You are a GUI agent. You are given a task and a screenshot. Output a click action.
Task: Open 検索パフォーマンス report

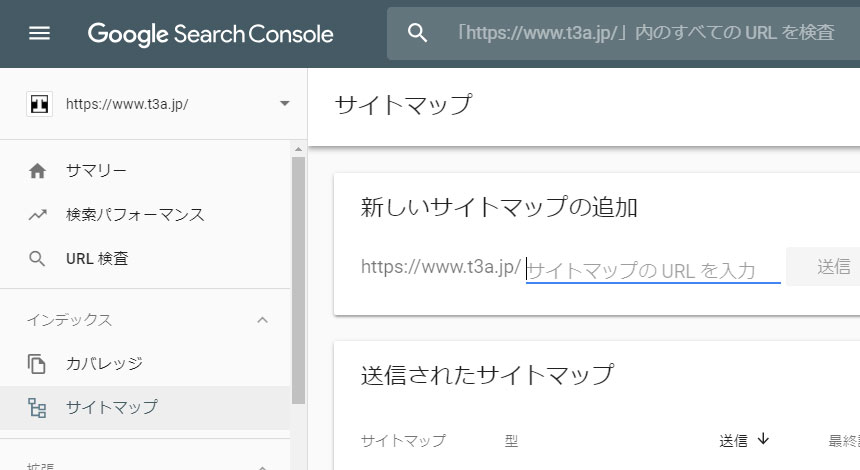[x=135, y=214]
